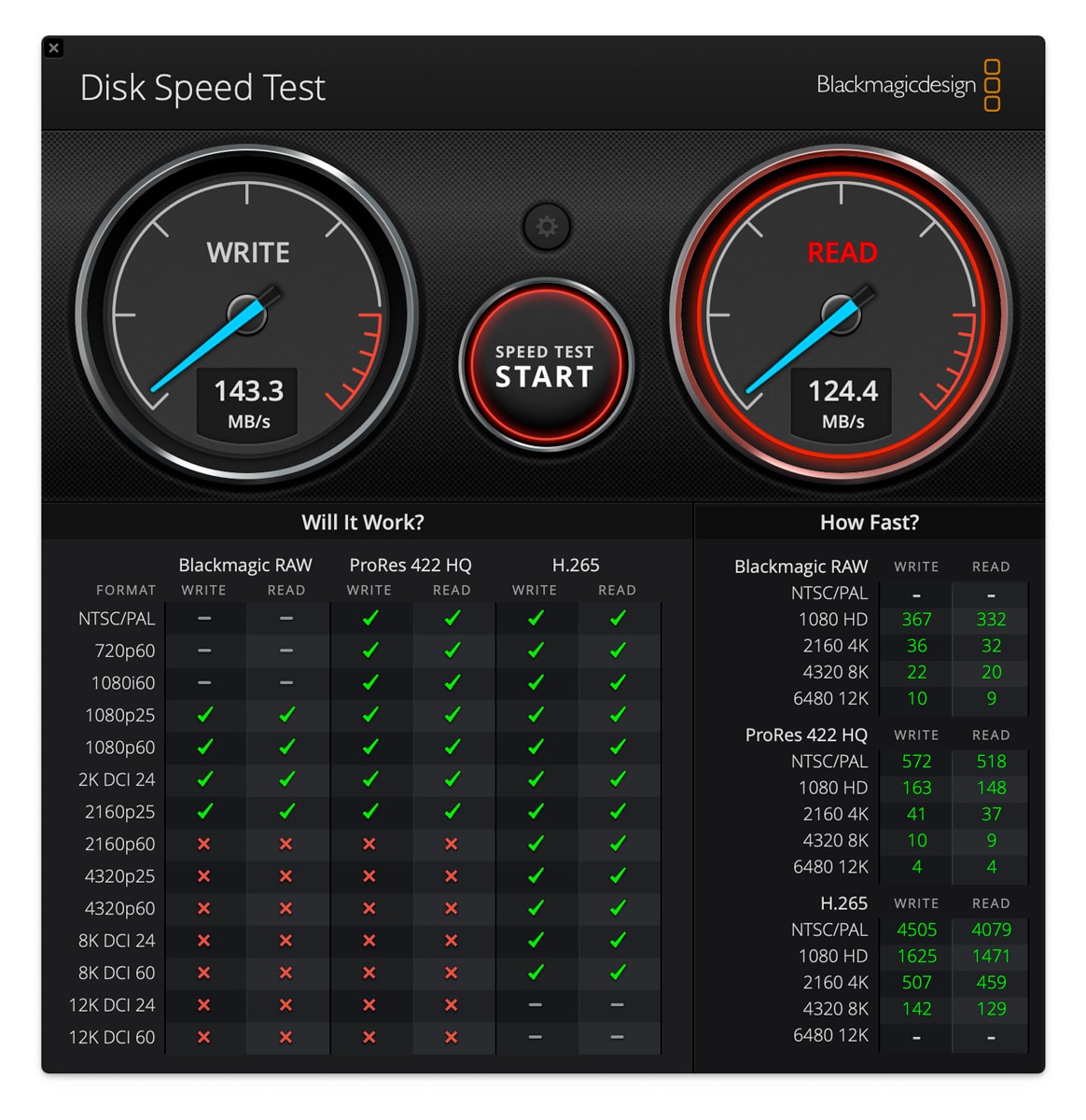Click H.265 2160 4K write value 507
This screenshot has height=1120, width=1086.
[916, 982]
